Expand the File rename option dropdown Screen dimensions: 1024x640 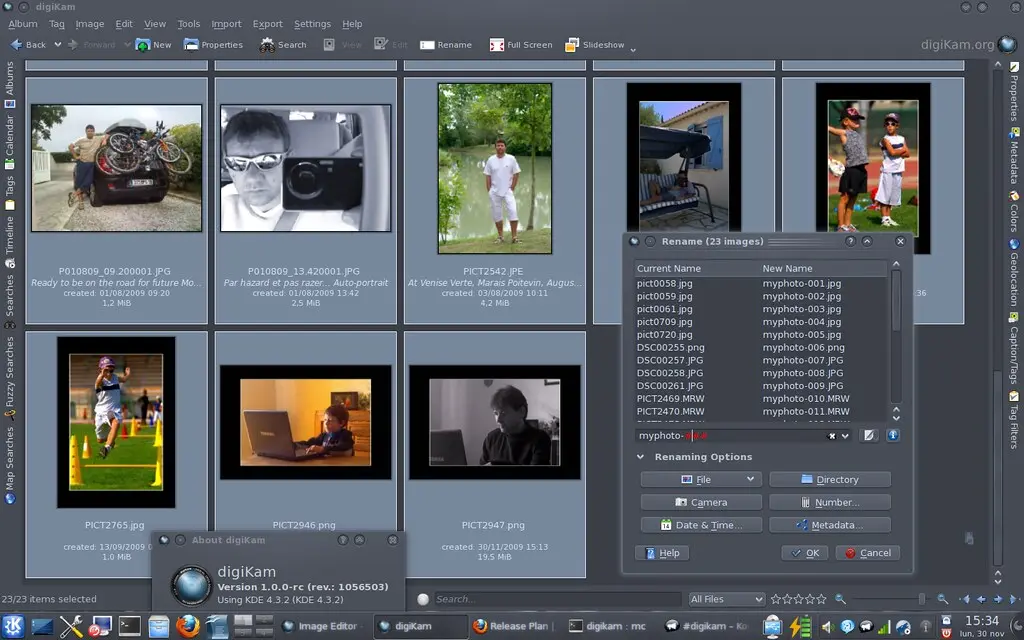click(750, 479)
